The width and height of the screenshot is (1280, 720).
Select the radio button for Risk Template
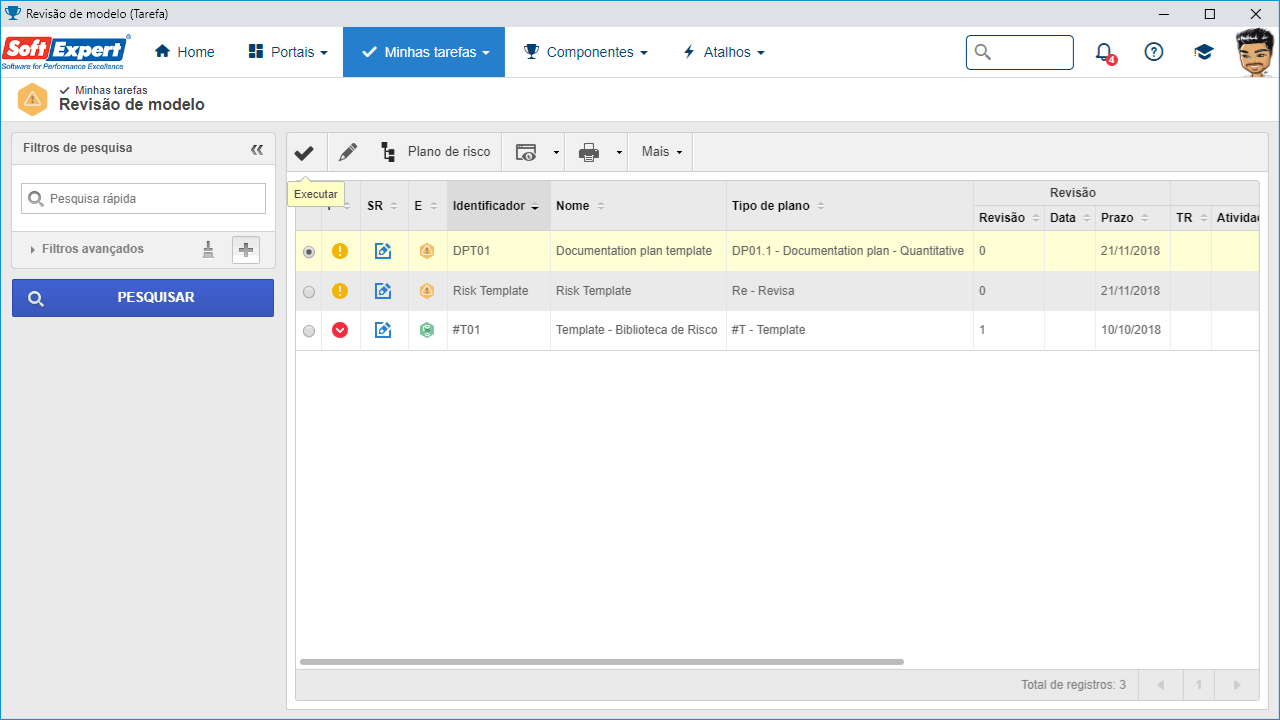309,291
